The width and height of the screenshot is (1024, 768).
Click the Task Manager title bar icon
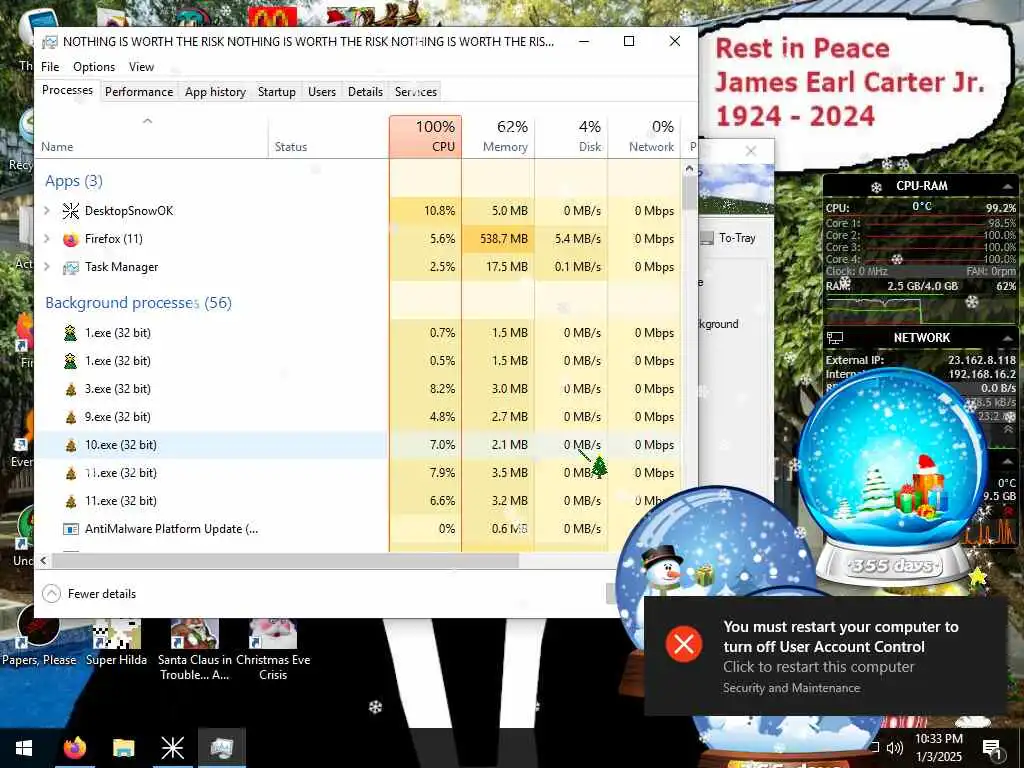(x=49, y=42)
